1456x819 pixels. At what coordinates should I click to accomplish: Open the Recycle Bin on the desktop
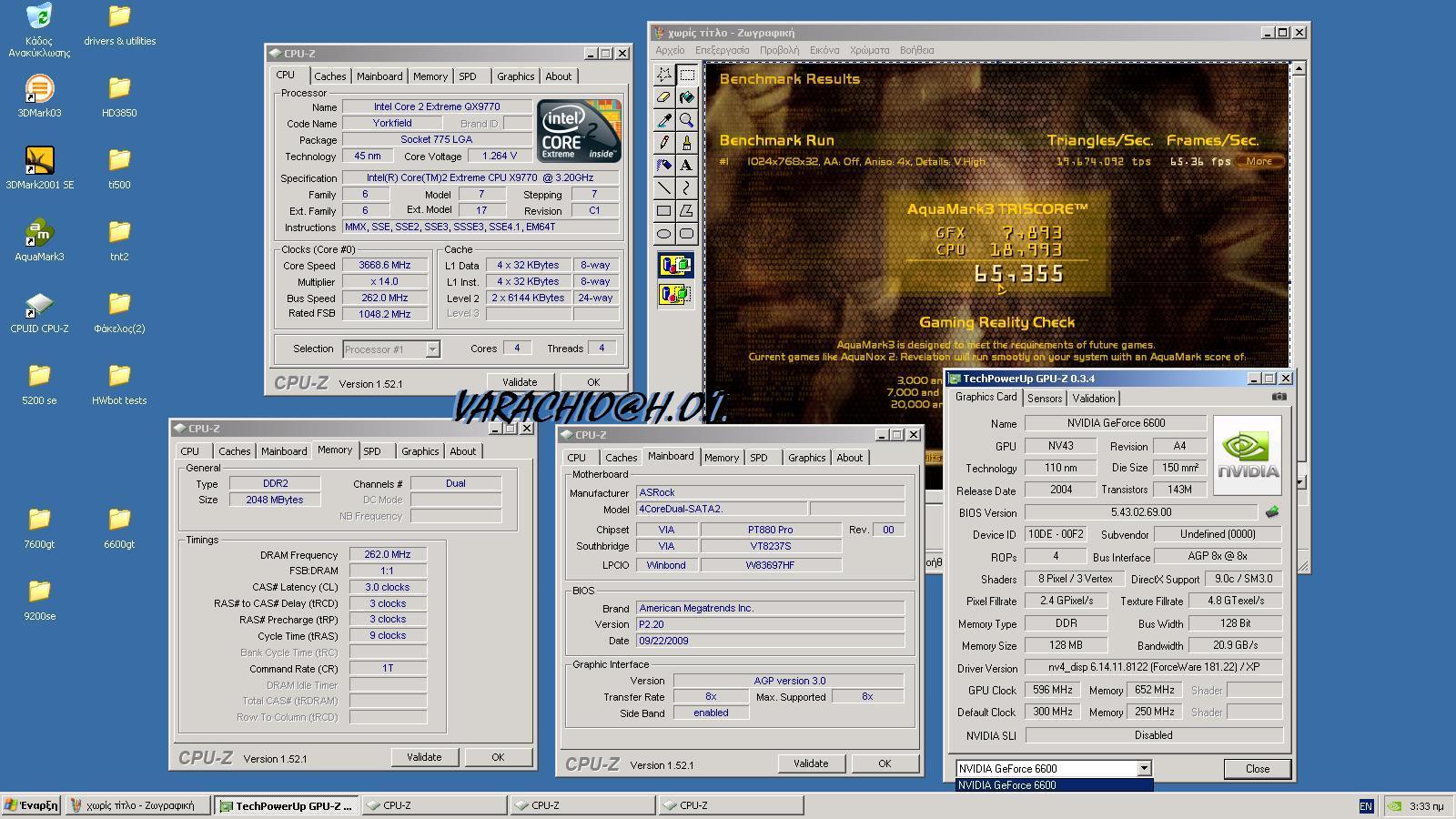[39, 30]
